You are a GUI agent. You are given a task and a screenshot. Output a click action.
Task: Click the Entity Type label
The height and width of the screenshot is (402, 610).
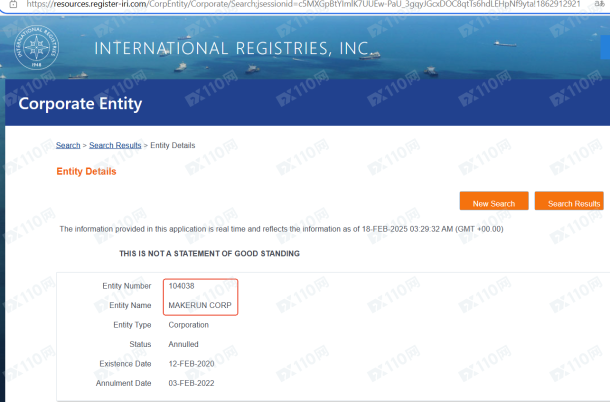coord(132,325)
